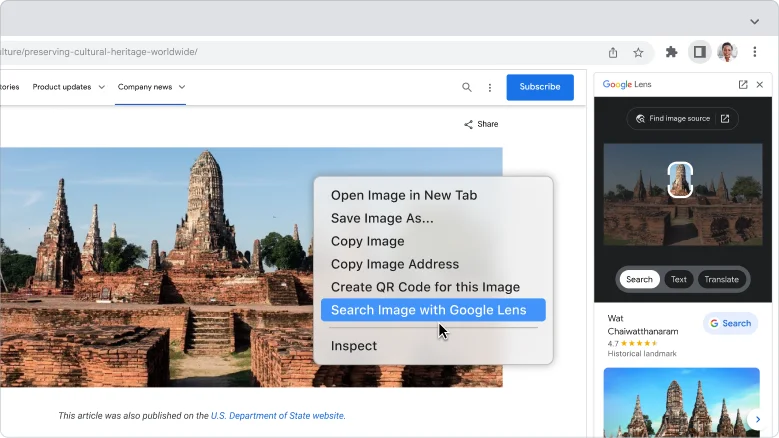Toggle the side panel button in toolbar
The image size is (779, 438).
(700, 52)
